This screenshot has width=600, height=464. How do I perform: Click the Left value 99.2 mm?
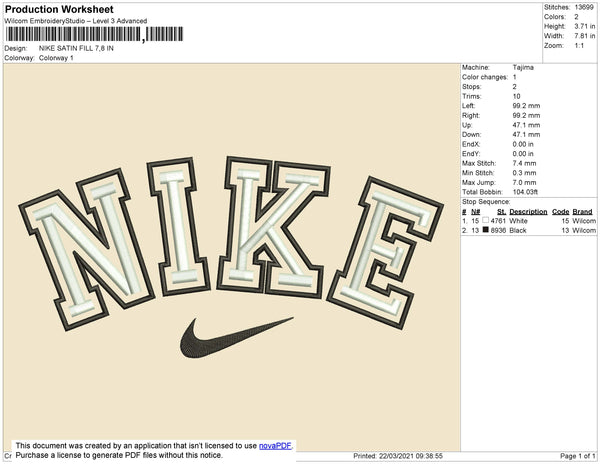click(x=526, y=106)
